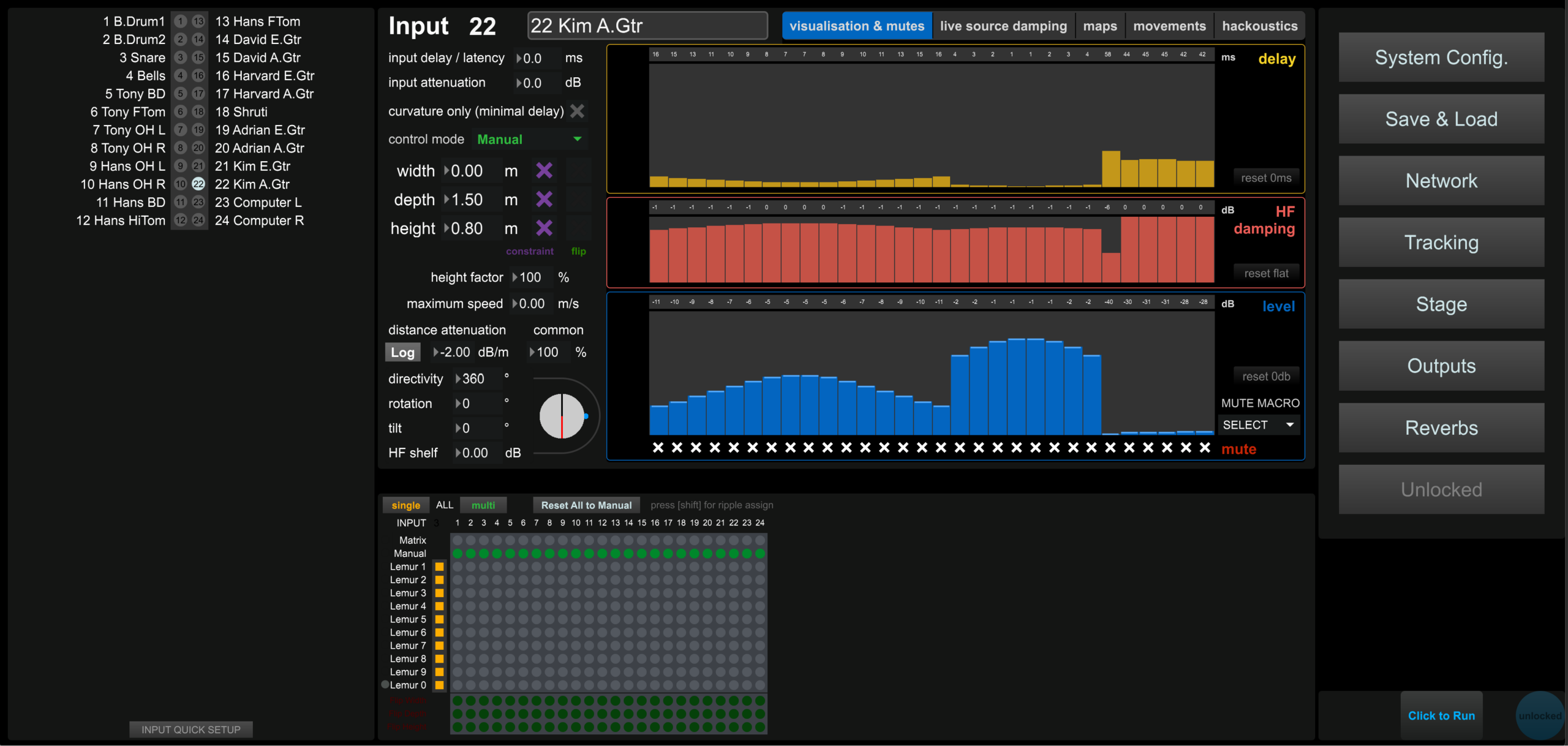
Task: Expand the width value stepper arrow
Action: [447, 171]
